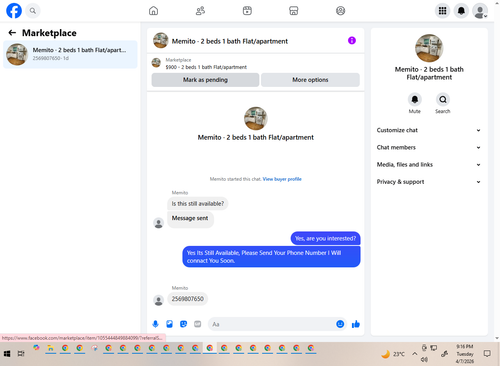Go back with the Marketplace arrow

[12, 33]
